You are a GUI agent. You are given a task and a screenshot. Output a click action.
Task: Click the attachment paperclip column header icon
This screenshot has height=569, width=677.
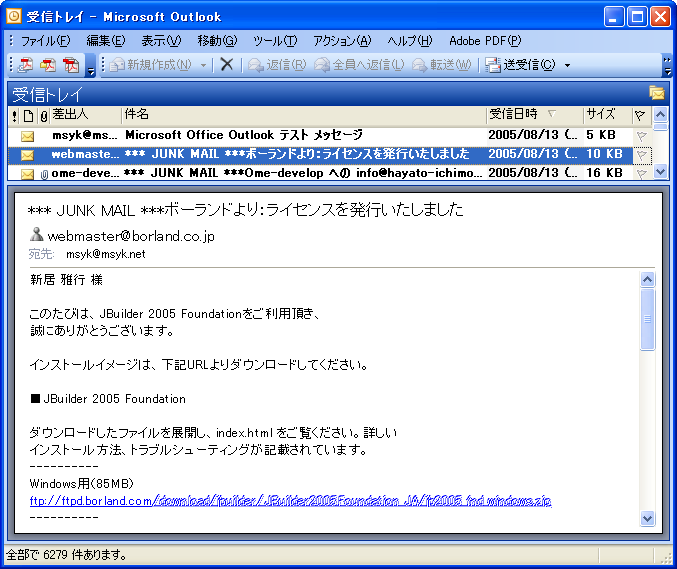43,116
